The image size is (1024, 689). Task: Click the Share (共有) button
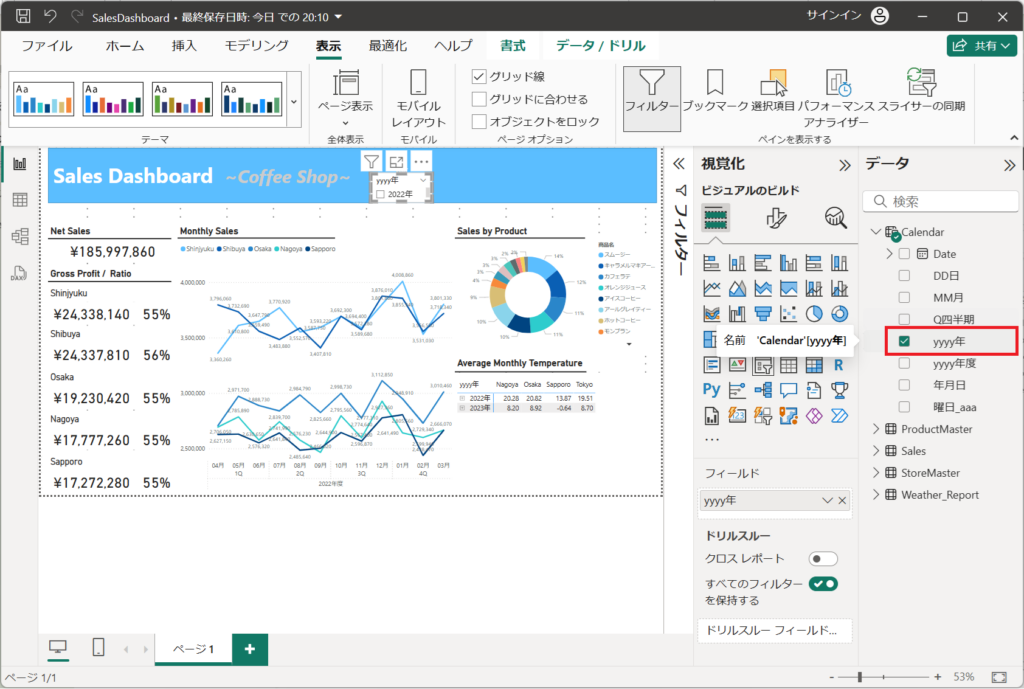click(981, 46)
